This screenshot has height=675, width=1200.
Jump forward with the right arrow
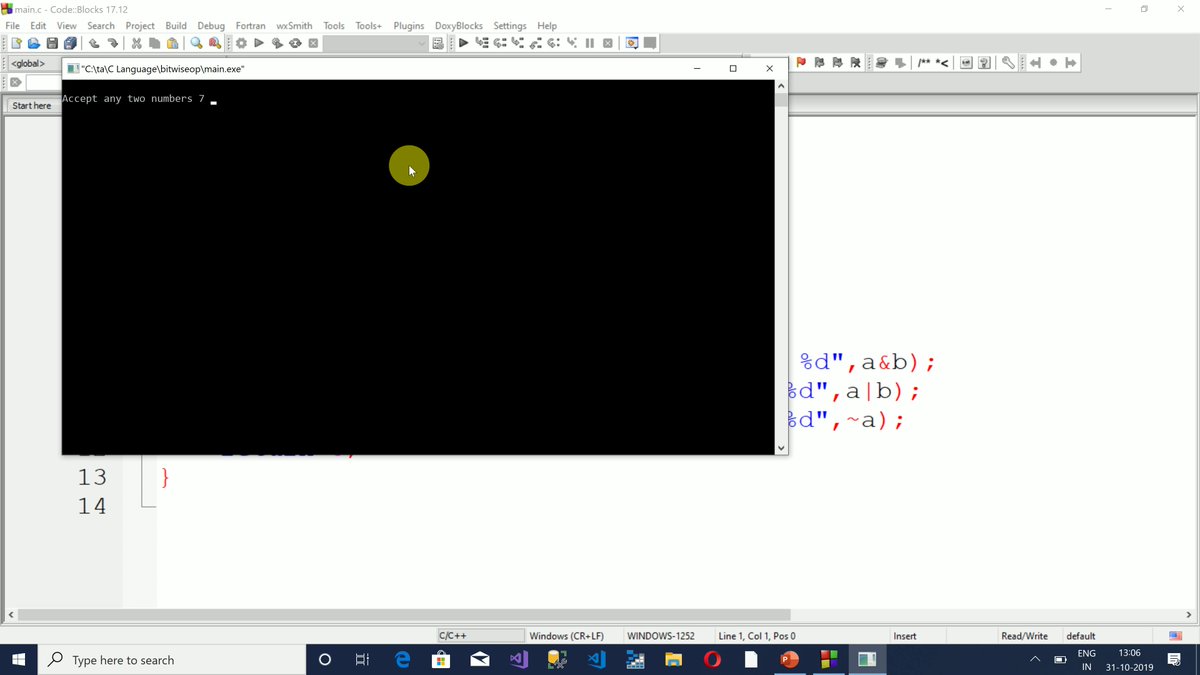pyautogui.click(x=1071, y=63)
